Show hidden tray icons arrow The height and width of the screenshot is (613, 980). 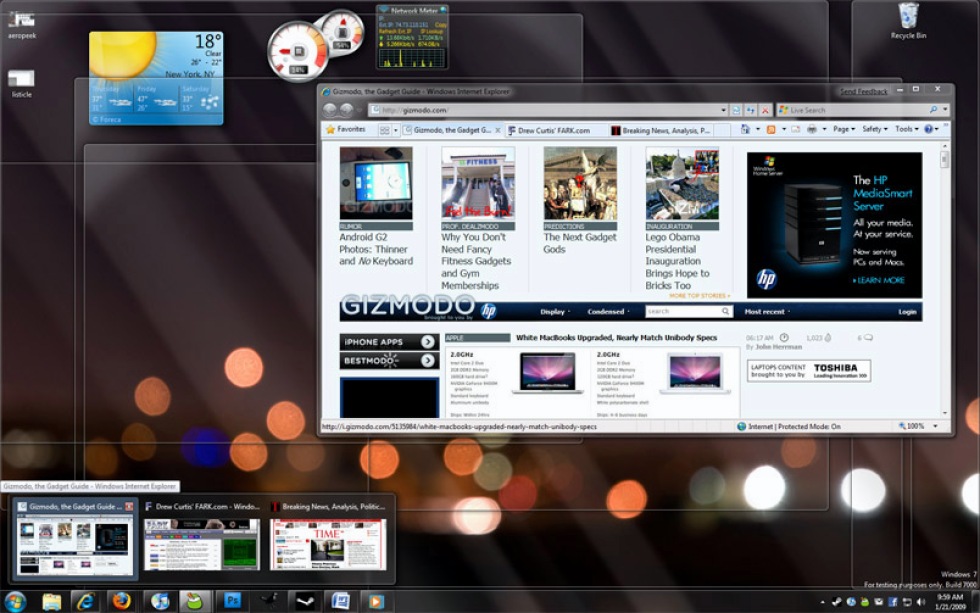point(822,602)
